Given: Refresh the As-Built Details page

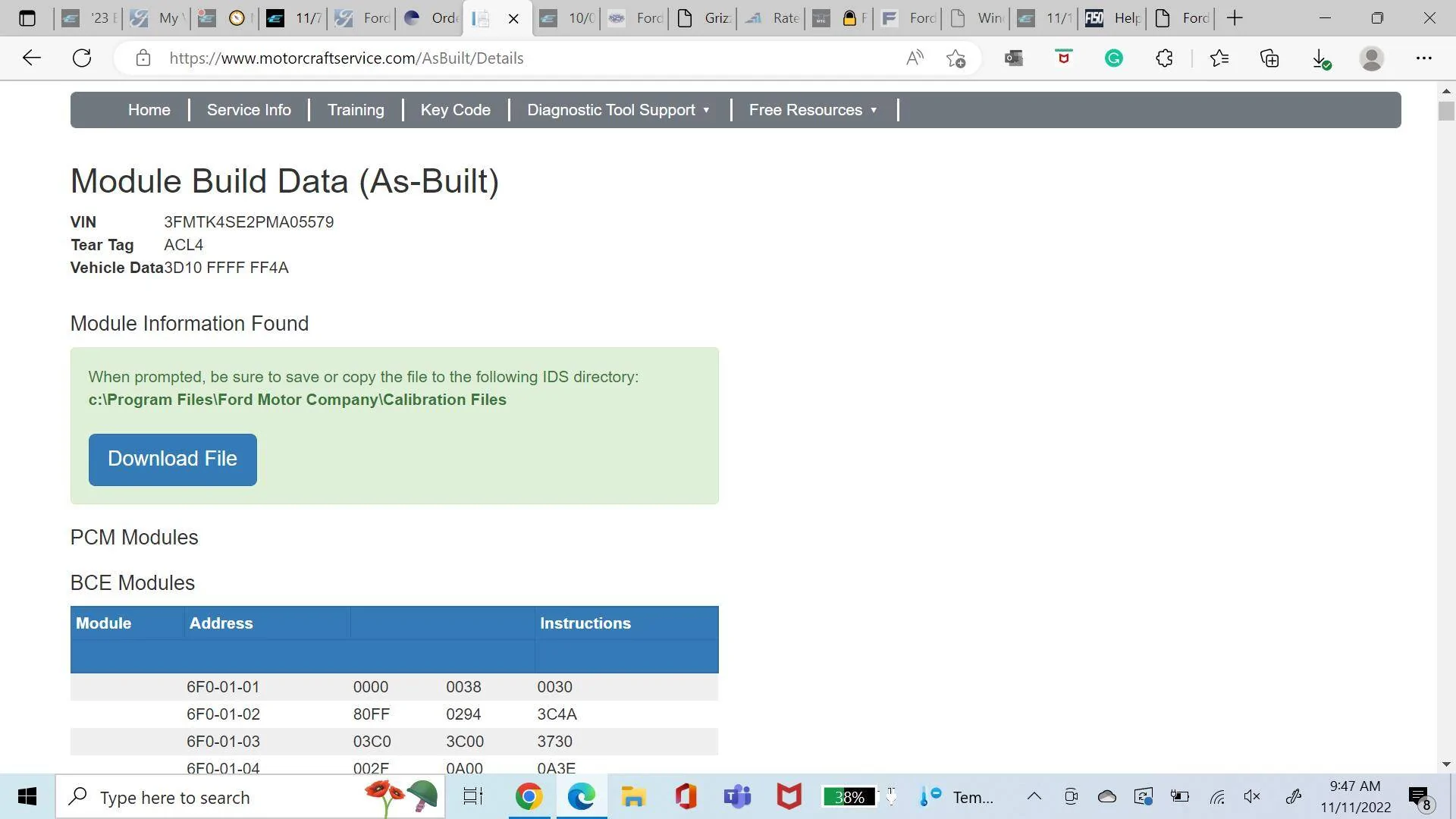Looking at the screenshot, I should point(82,58).
